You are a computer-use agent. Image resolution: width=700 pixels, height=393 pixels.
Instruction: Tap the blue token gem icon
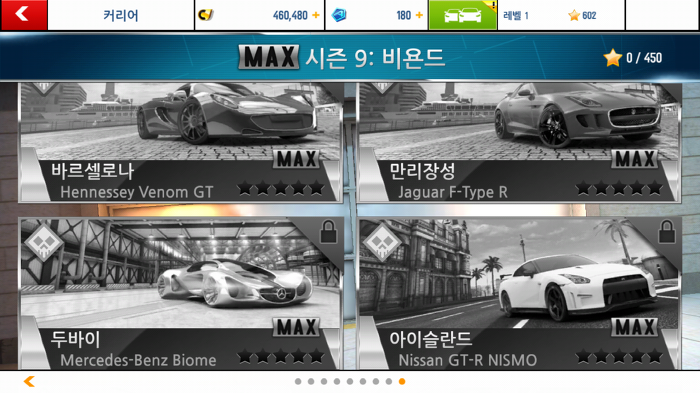(339, 15)
